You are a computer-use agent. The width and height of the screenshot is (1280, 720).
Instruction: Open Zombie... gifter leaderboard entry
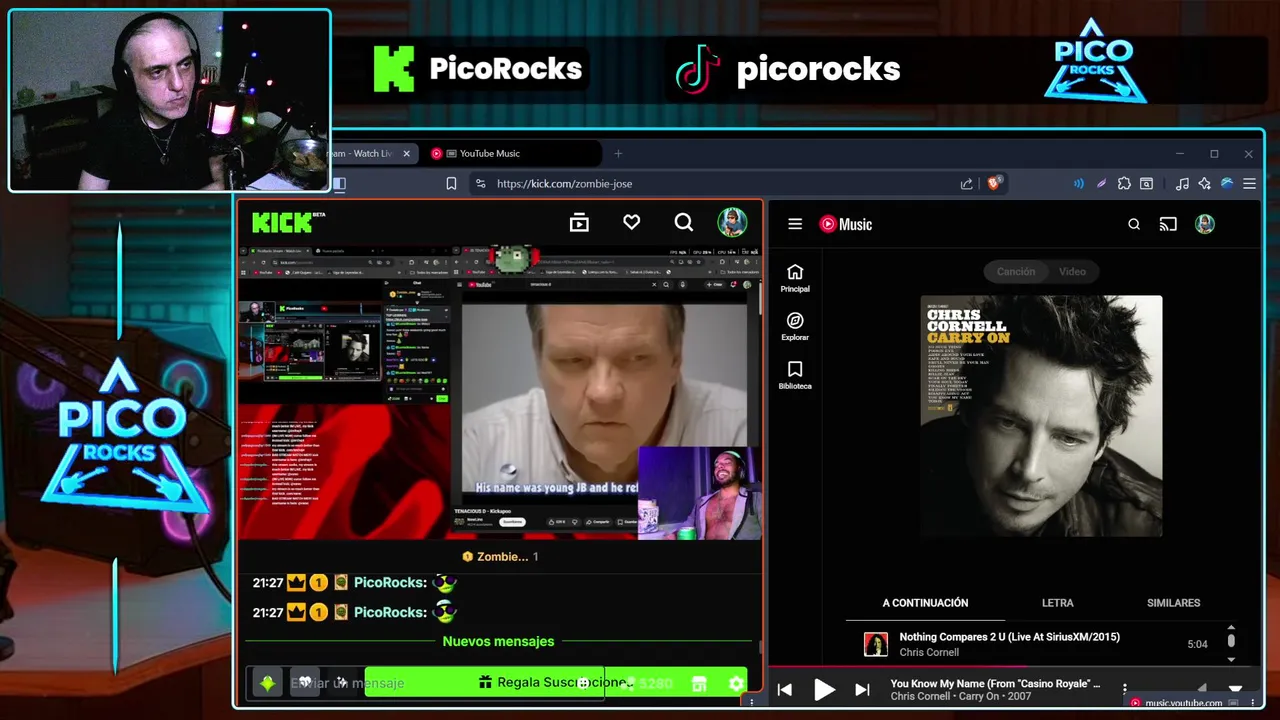pyautogui.click(x=499, y=556)
